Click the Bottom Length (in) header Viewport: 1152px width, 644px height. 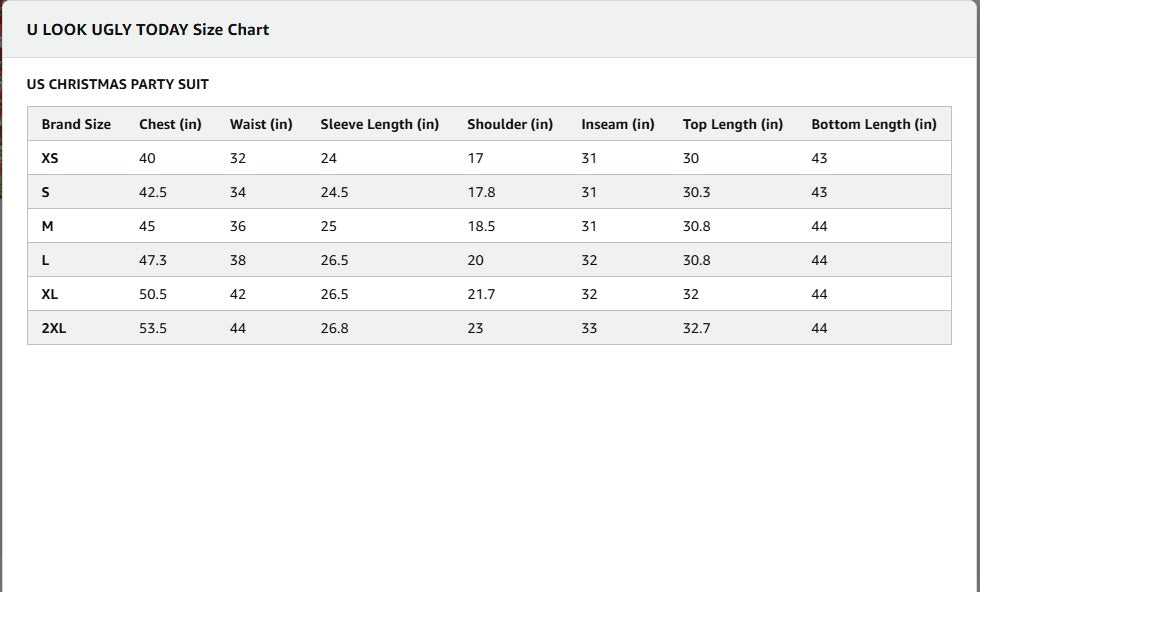[x=874, y=125]
